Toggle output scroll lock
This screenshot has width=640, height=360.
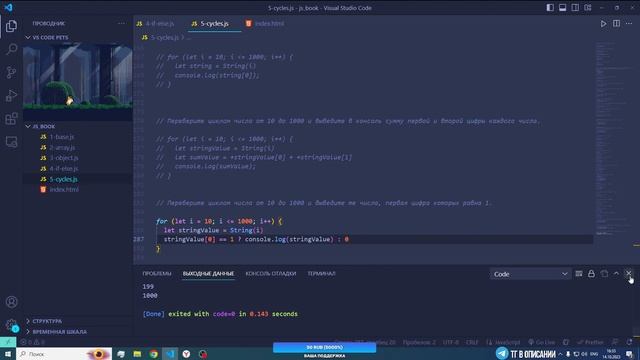pyautogui.click(x=591, y=274)
